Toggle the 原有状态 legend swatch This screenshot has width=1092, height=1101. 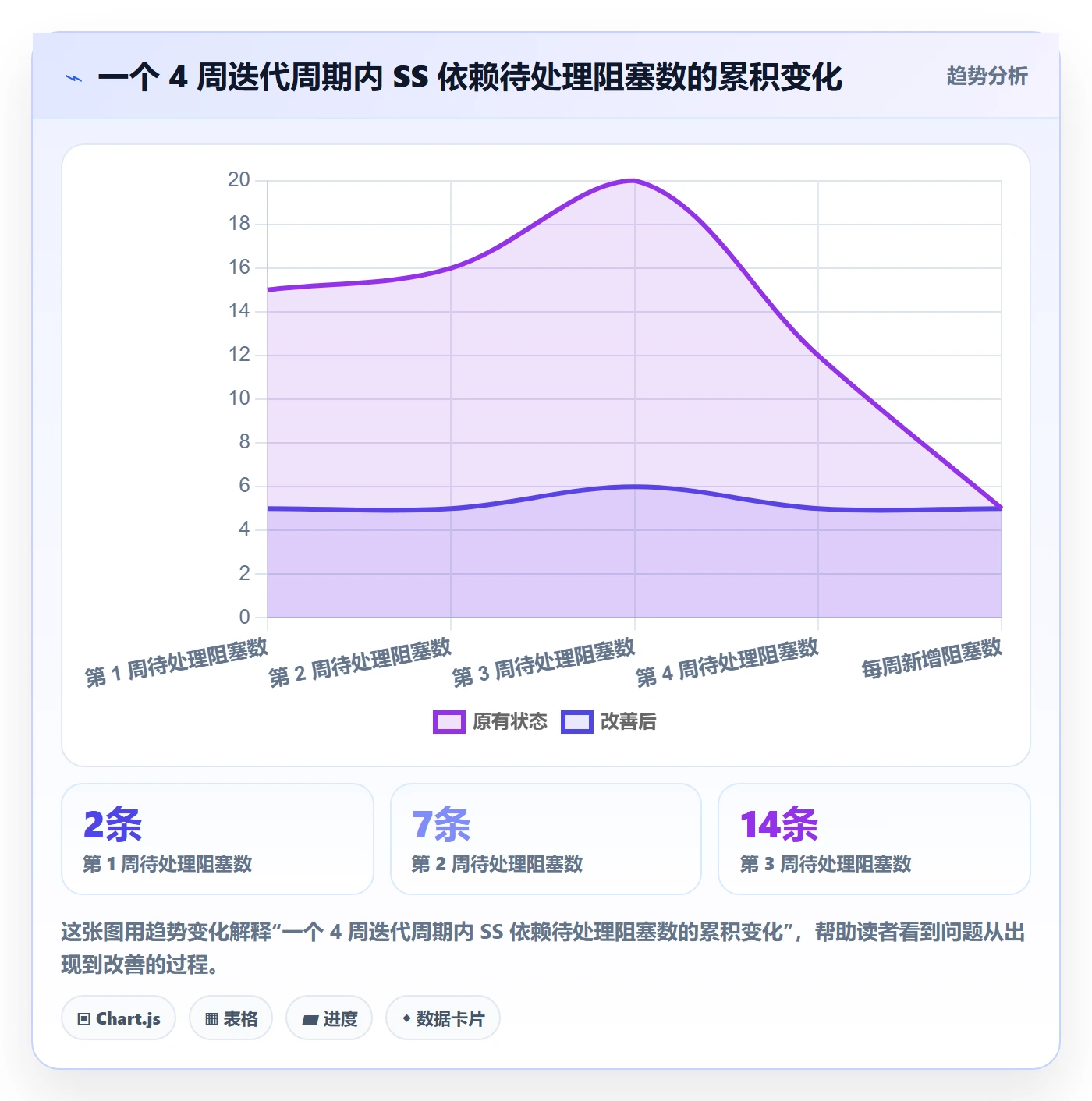coord(449,722)
